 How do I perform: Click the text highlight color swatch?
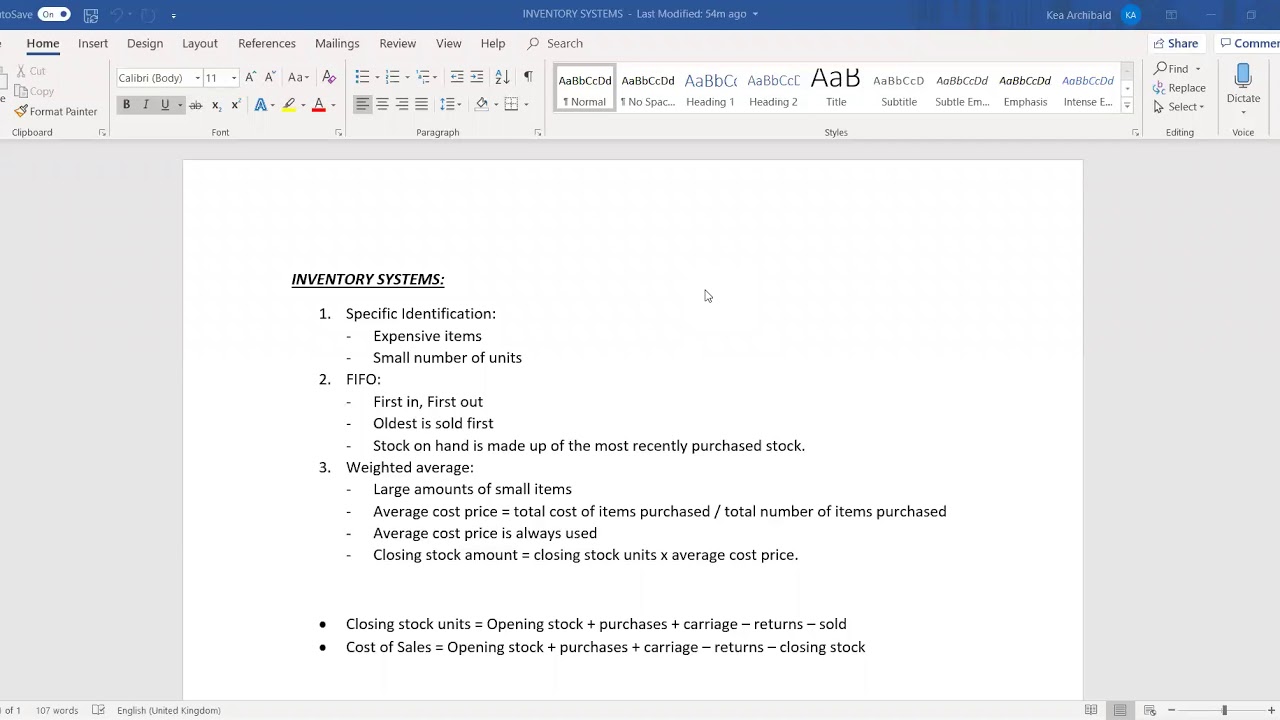(x=288, y=105)
